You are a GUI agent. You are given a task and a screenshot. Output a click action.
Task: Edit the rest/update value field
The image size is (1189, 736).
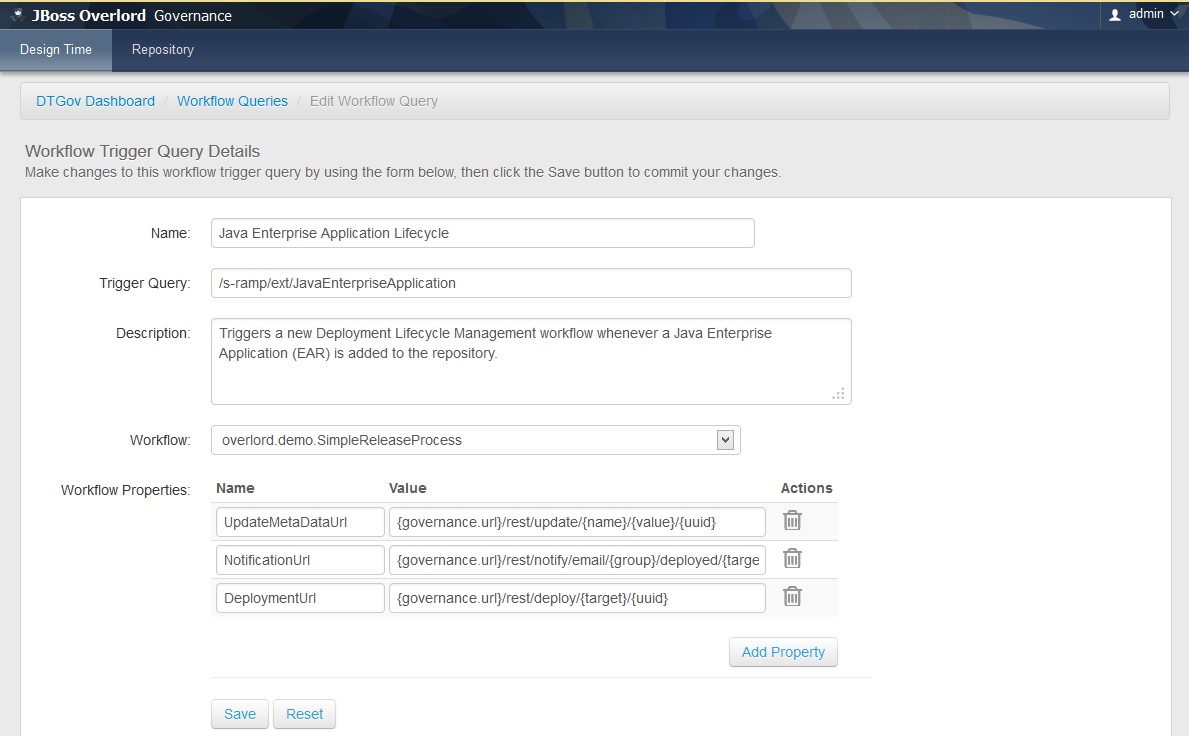coord(577,522)
